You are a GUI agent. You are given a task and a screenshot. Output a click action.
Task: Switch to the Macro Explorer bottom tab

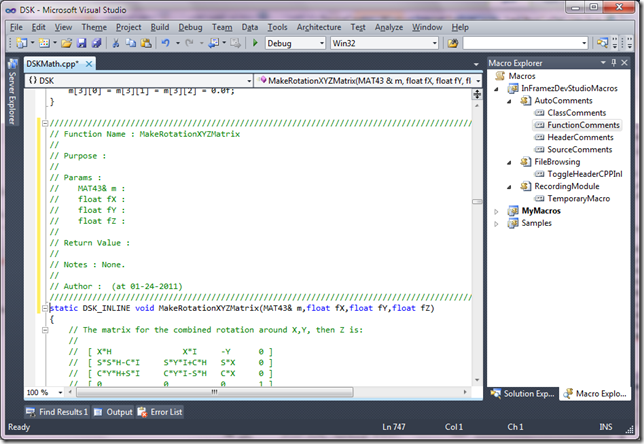coord(595,393)
